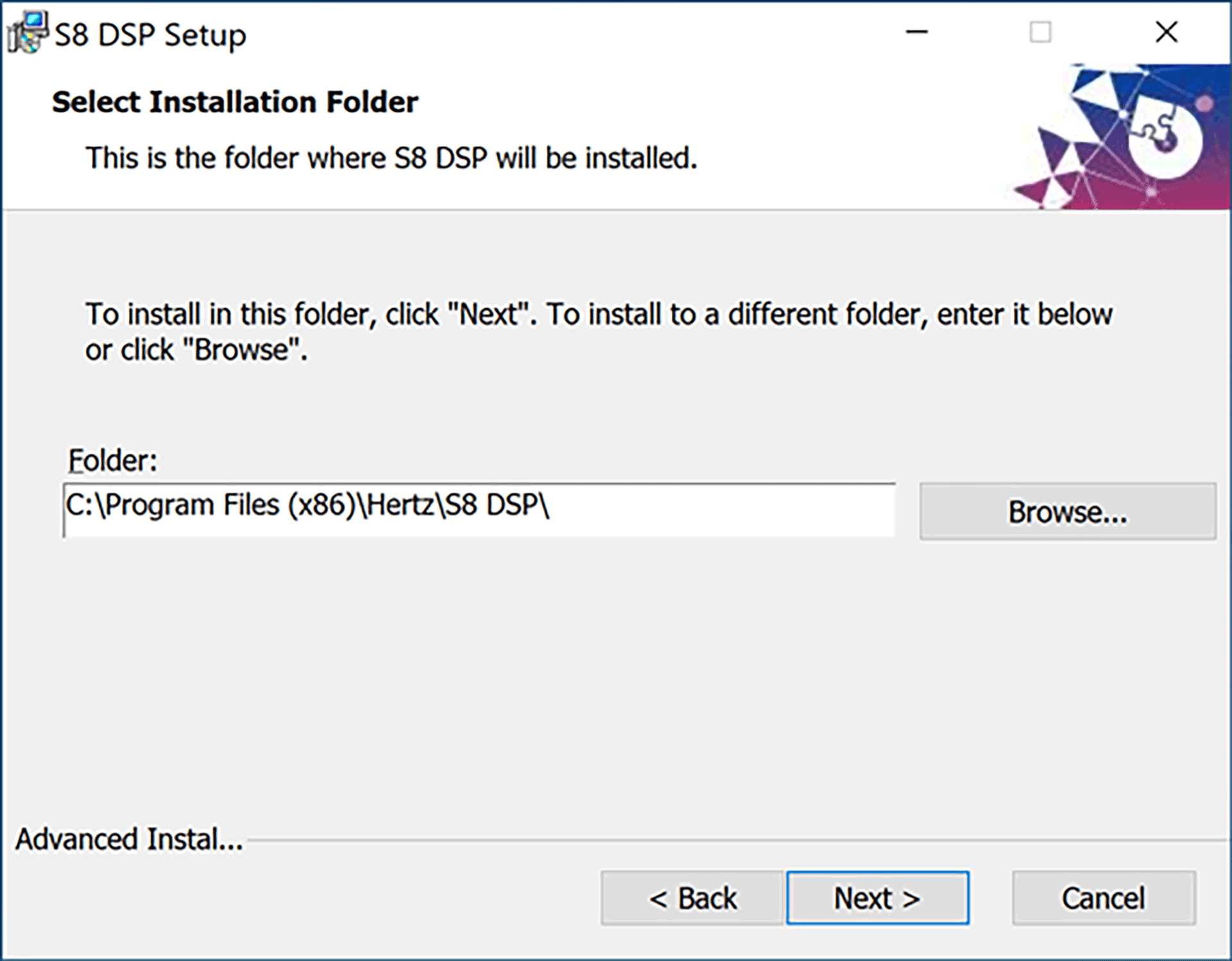1232x961 pixels.
Task: Click the "Folder:" label
Action: tap(112, 460)
